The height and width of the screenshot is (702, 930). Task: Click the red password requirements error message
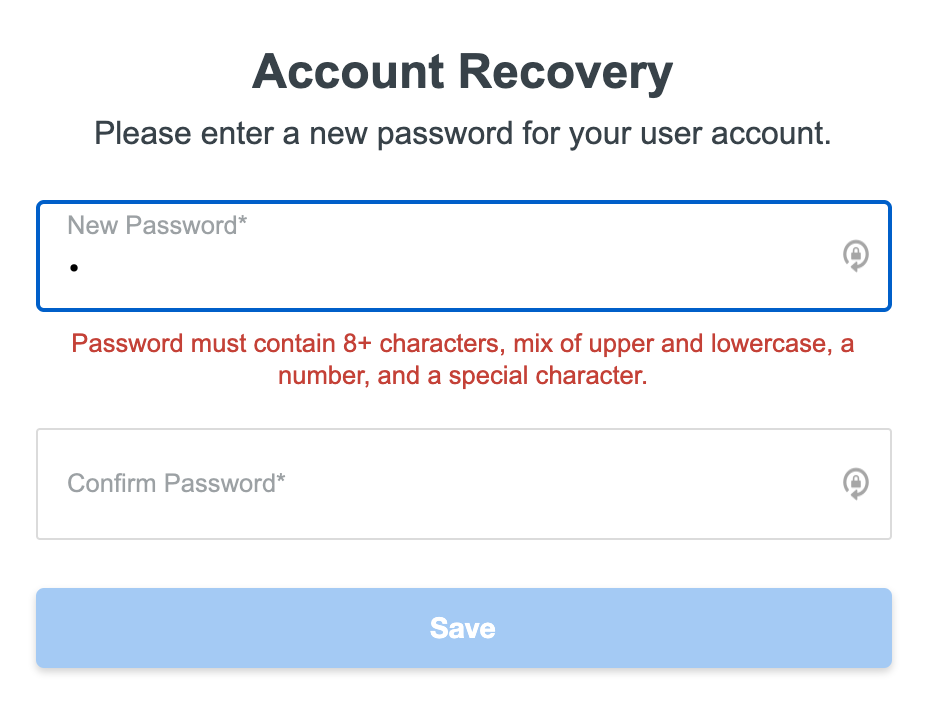[463, 359]
